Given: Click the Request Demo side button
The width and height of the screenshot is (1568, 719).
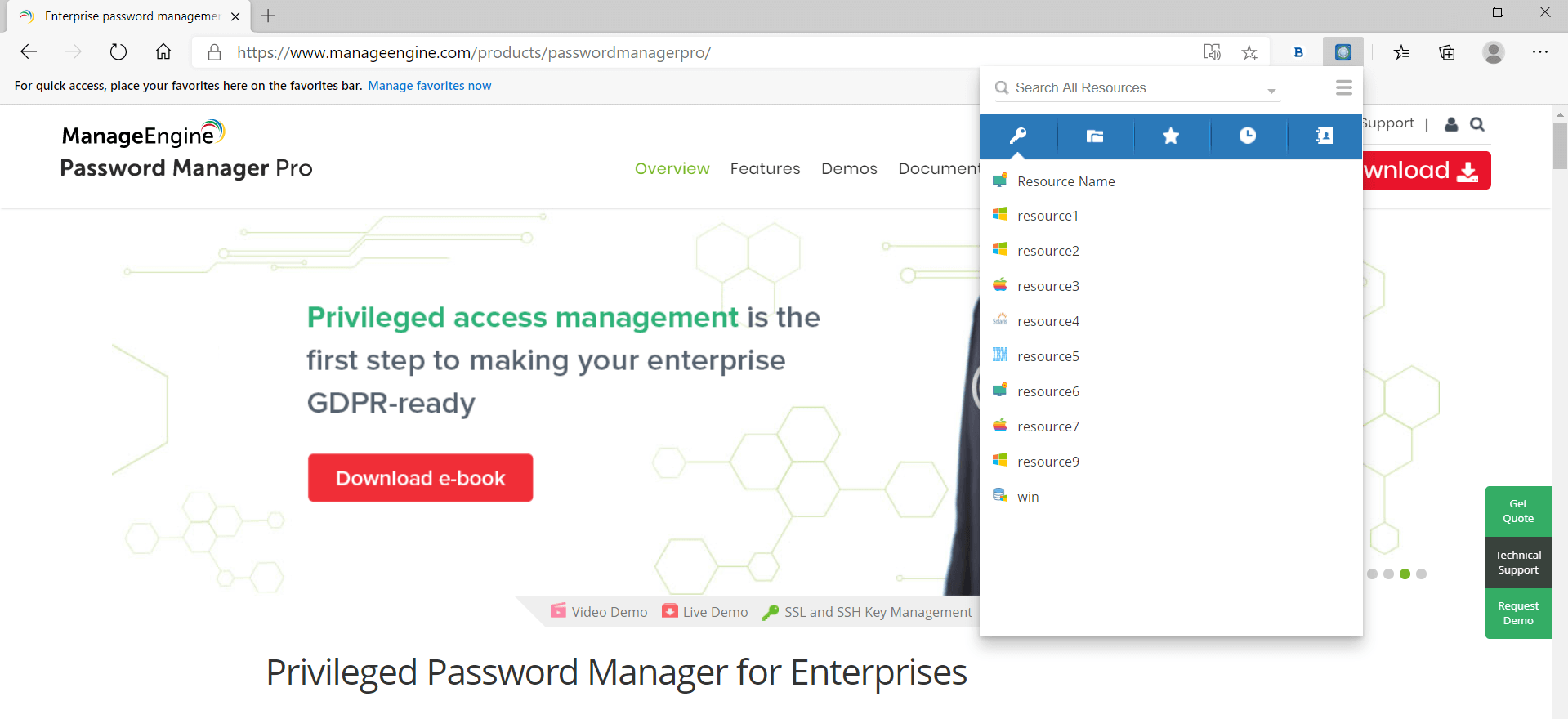Looking at the screenshot, I should (x=1518, y=613).
